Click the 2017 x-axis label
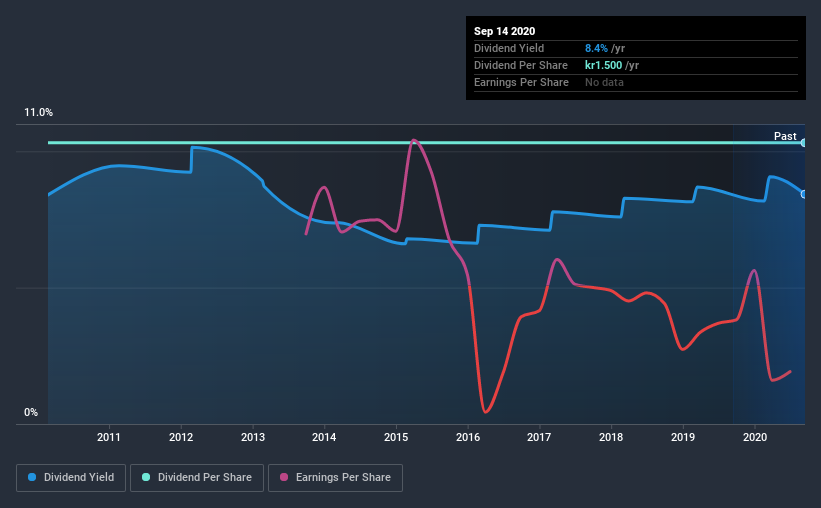 point(539,437)
